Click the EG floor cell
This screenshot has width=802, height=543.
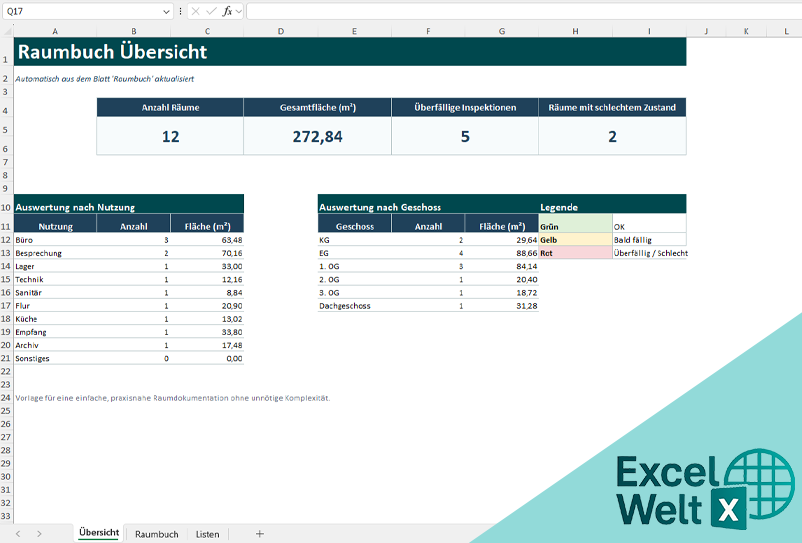pyautogui.click(x=354, y=253)
